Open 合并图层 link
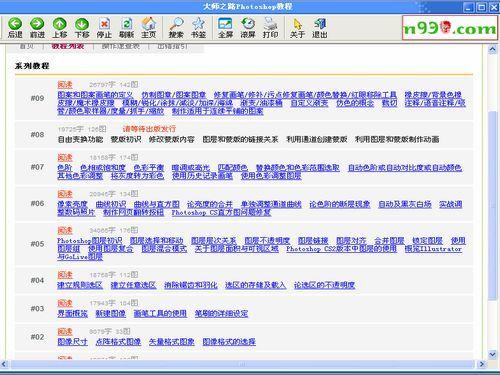Image resolution: width=500 pixels, height=375 pixels. point(389,240)
